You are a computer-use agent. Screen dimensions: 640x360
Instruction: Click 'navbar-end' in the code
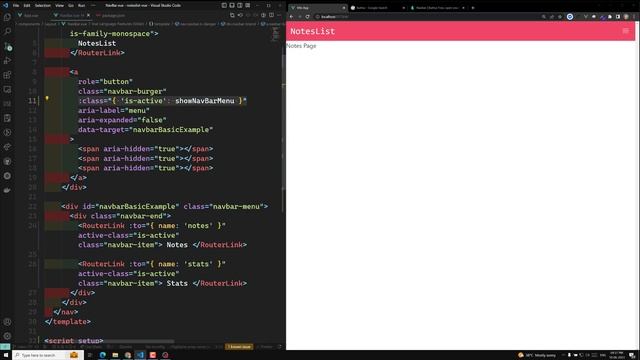pos(142,216)
